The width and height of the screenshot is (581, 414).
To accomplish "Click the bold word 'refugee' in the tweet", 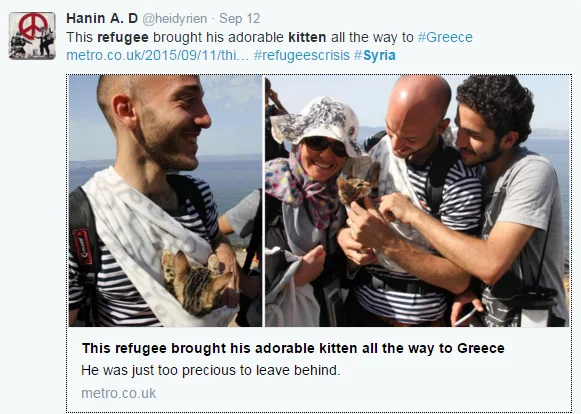I will point(123,37).
